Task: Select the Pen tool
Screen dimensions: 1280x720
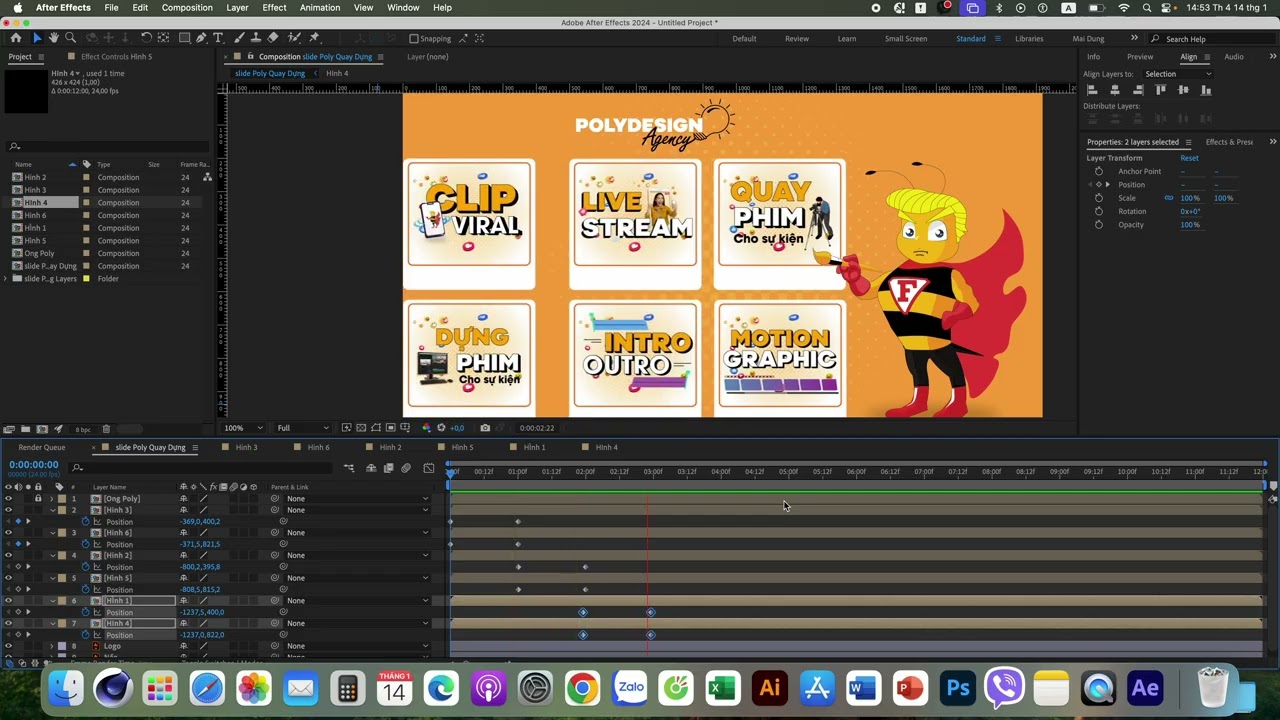Action: 201,38
